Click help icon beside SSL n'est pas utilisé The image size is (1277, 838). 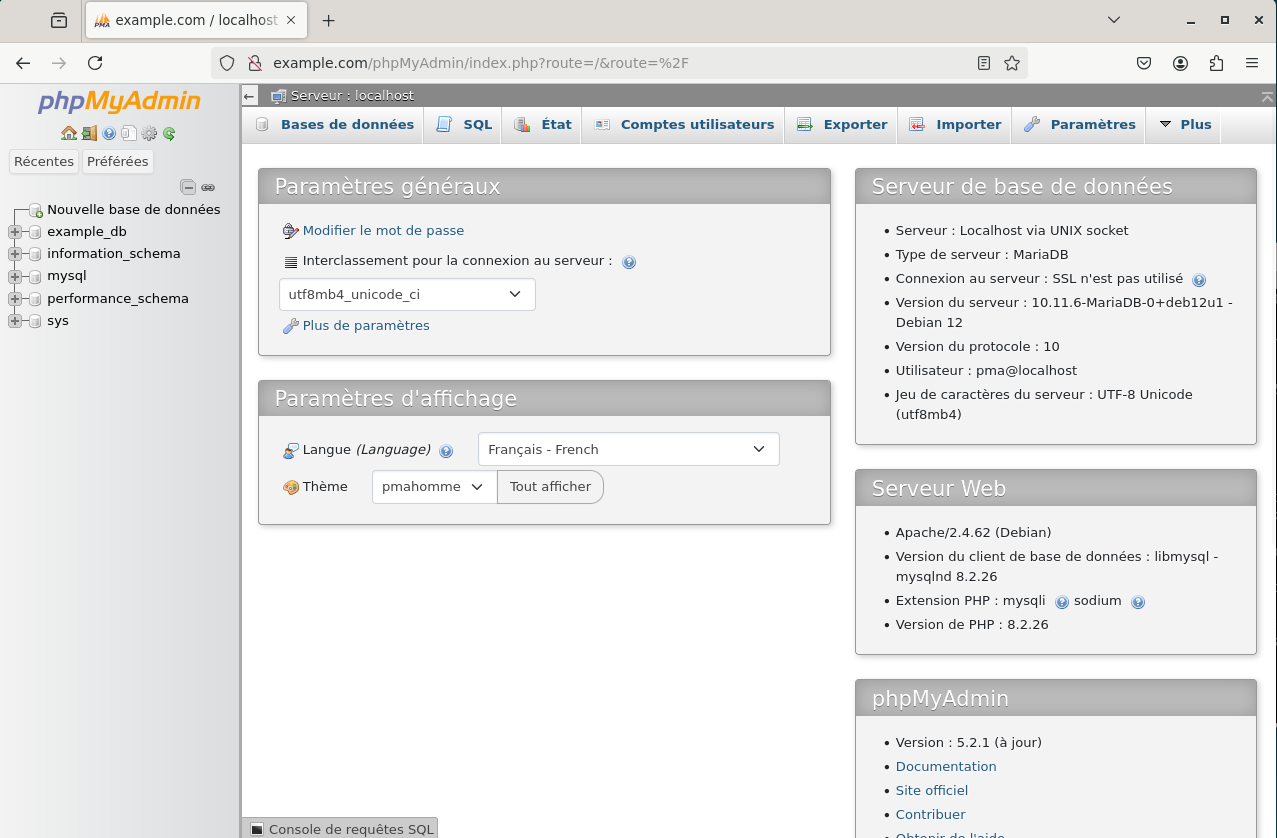pyautogui.click(x=1199, y=281)
